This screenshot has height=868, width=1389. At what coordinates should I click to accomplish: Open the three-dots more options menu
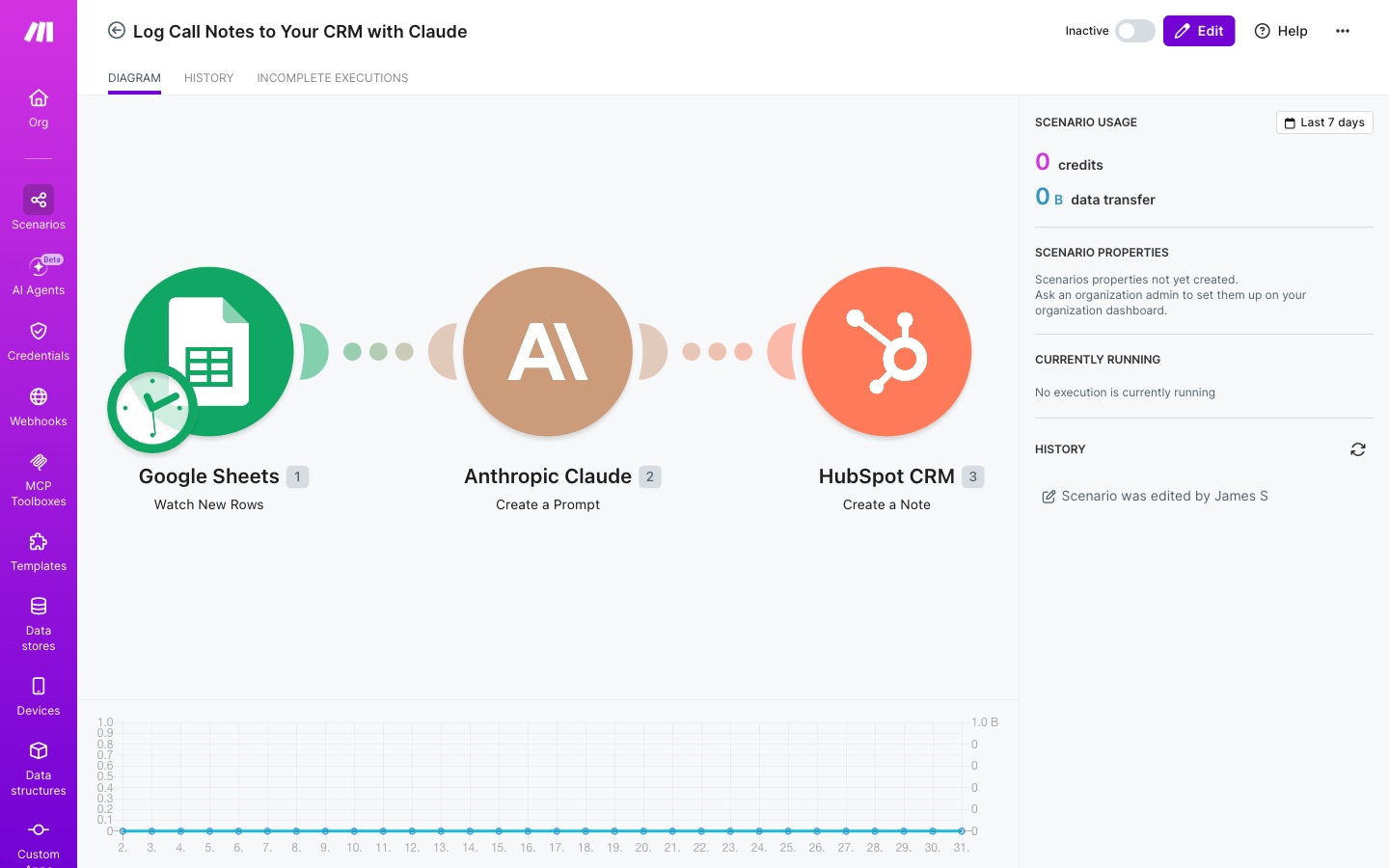1343,31
